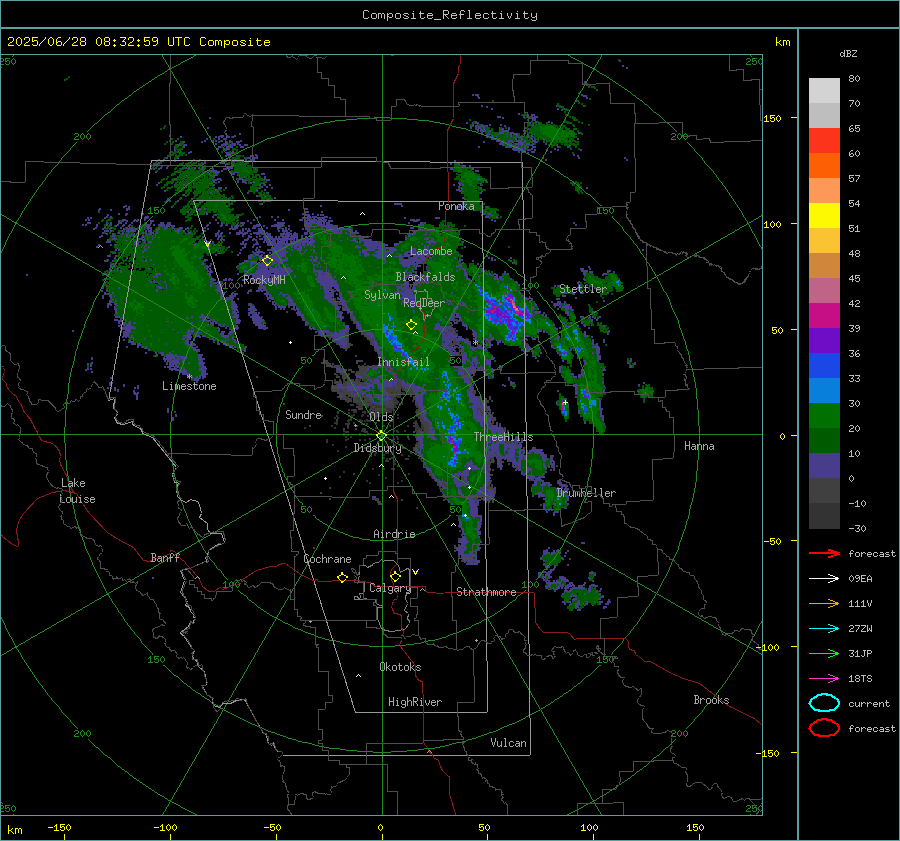Click the RedDeer city label

pyautogui.click(x=424, y=303)
